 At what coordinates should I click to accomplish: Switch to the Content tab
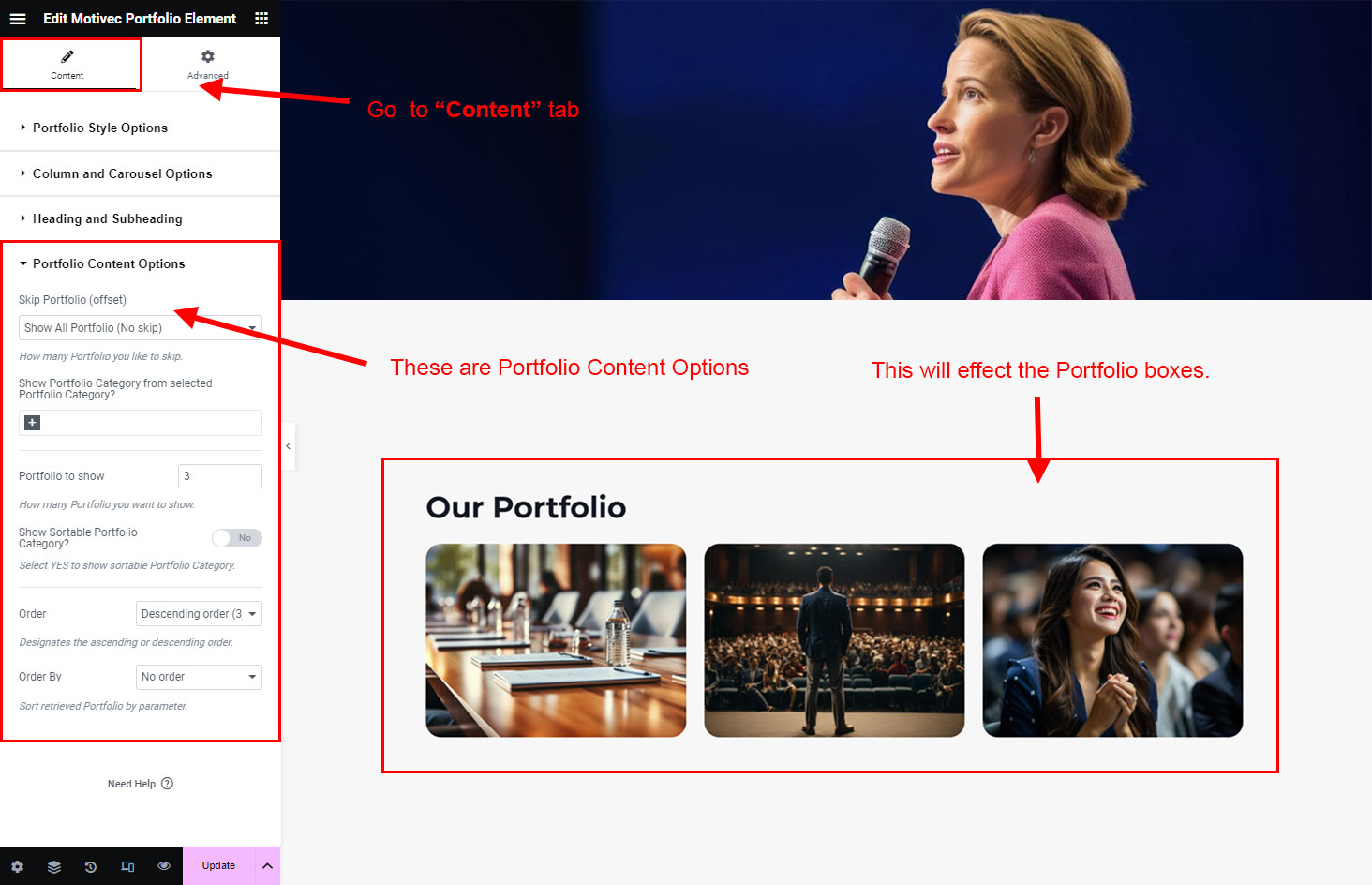tap(67, 65)
